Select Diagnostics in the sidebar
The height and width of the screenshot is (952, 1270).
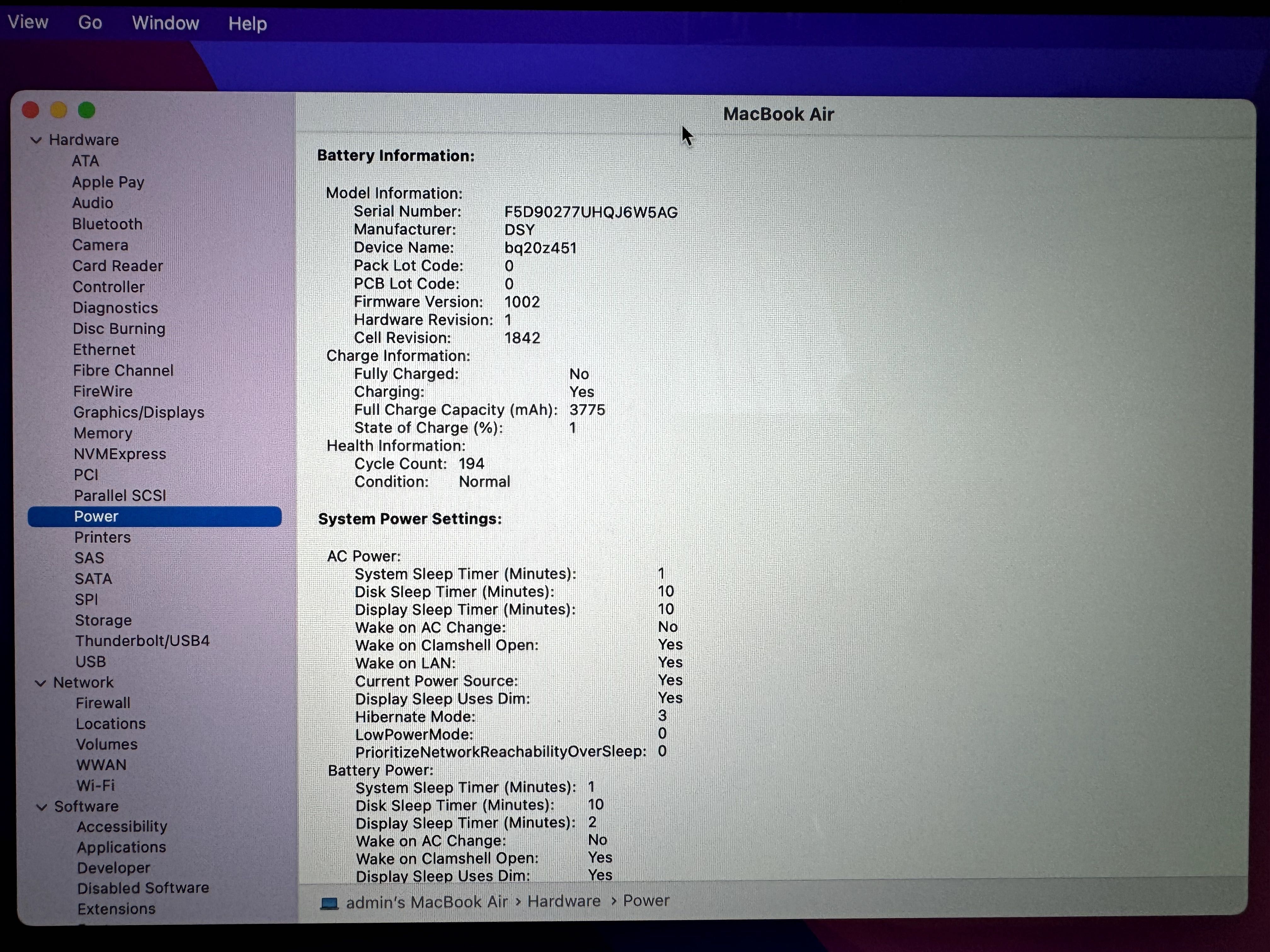(x=115, y=308)
